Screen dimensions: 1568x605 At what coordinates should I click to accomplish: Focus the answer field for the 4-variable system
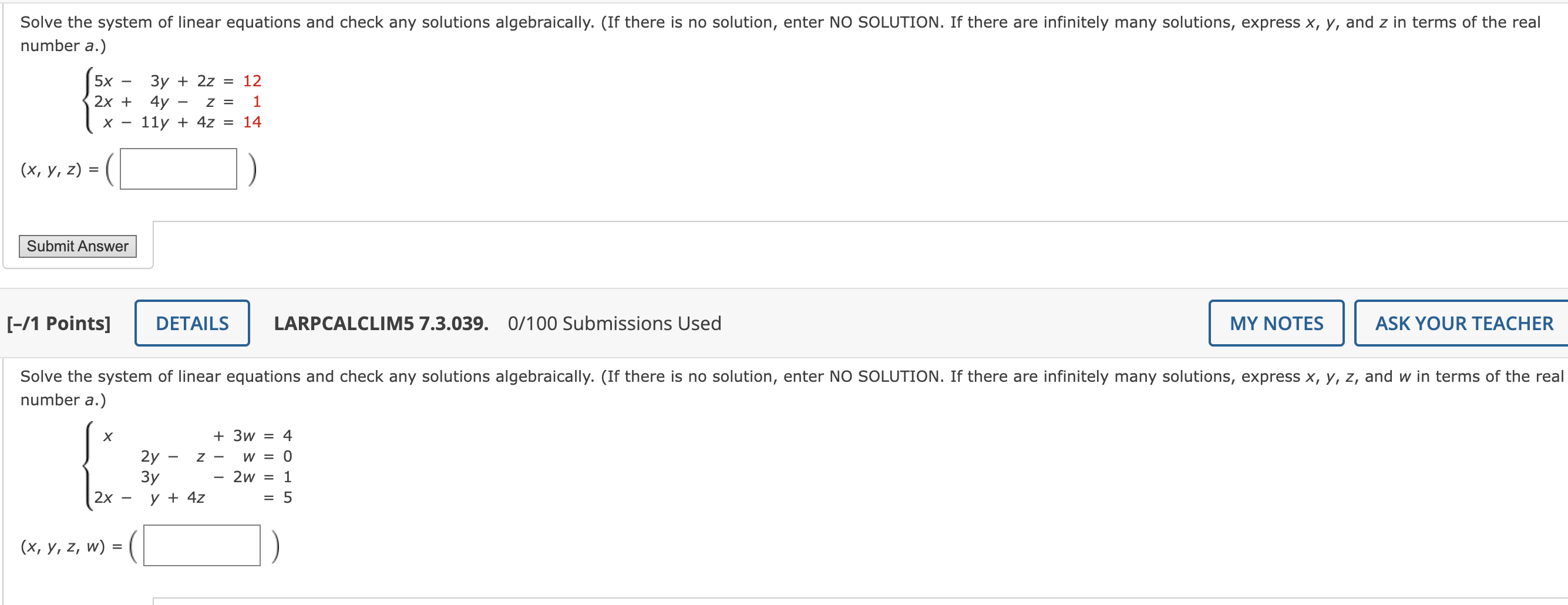pyautogui.click(x=201, y=545)
